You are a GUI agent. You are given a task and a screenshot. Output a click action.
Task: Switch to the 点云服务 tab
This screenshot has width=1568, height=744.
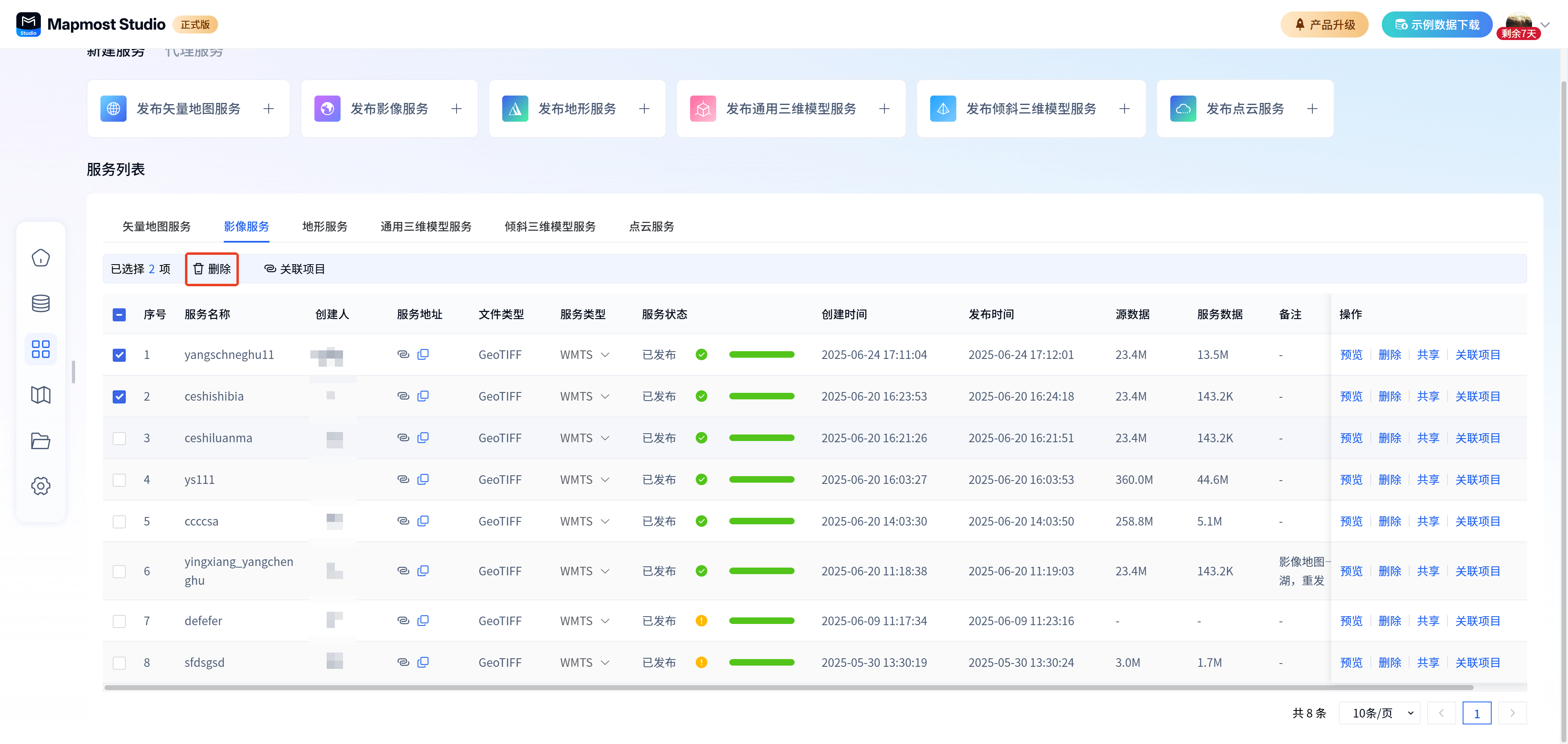click(x=651, y=227)
